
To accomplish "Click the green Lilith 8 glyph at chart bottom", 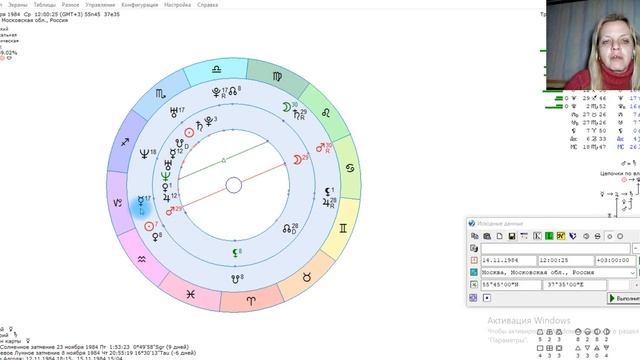I will click(236, 253).
